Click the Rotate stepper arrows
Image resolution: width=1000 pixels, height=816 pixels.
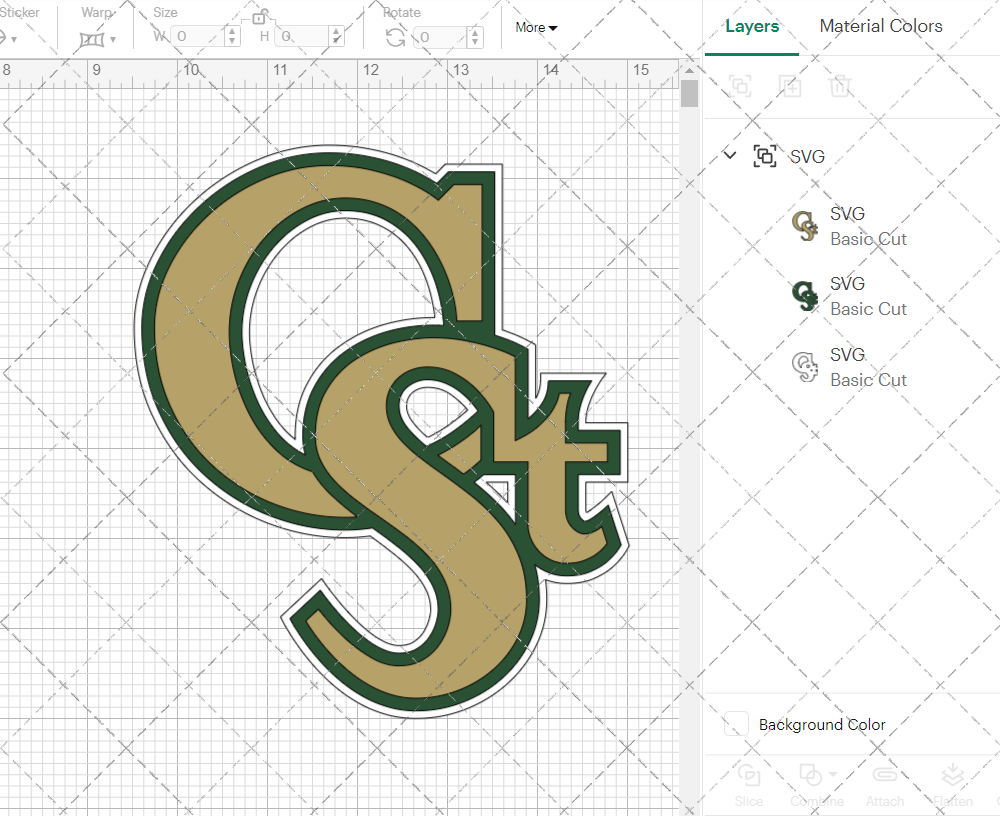point(474,37)
